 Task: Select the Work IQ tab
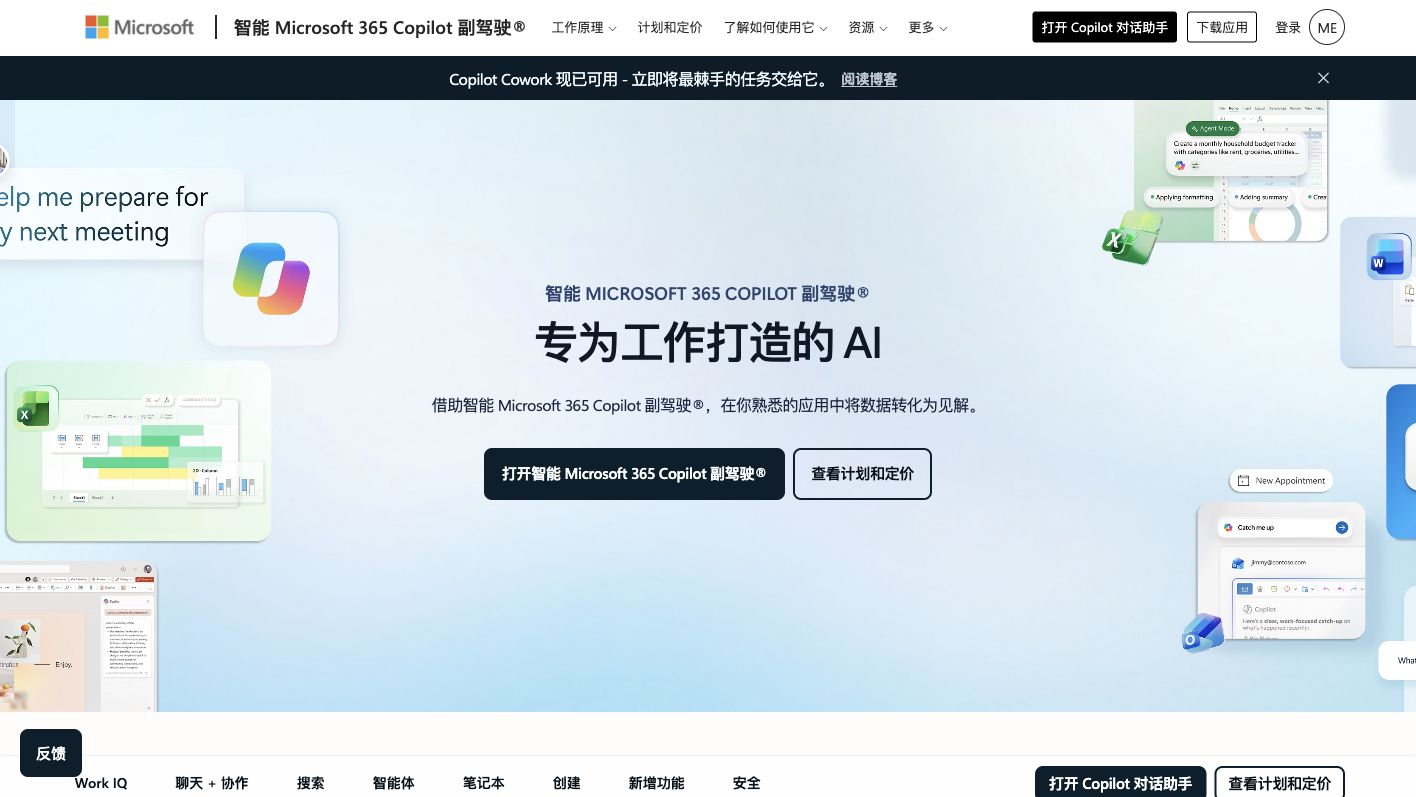[101, 783]
